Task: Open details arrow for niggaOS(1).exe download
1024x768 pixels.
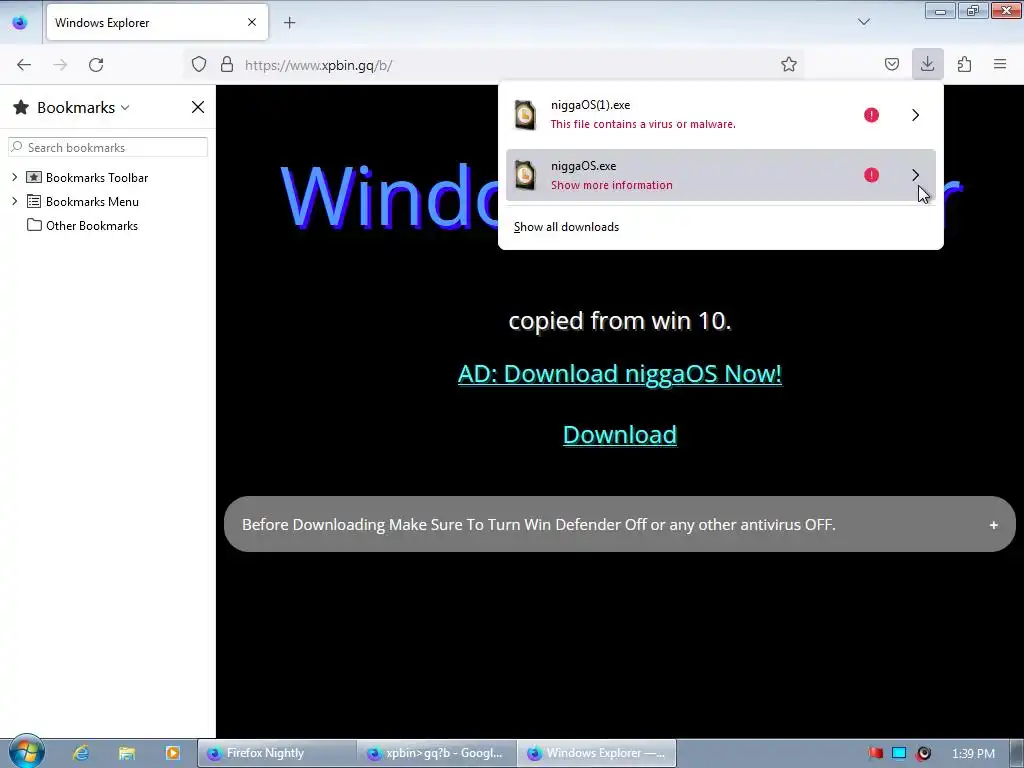Action: pyautogui.click(x=915, y=115)
